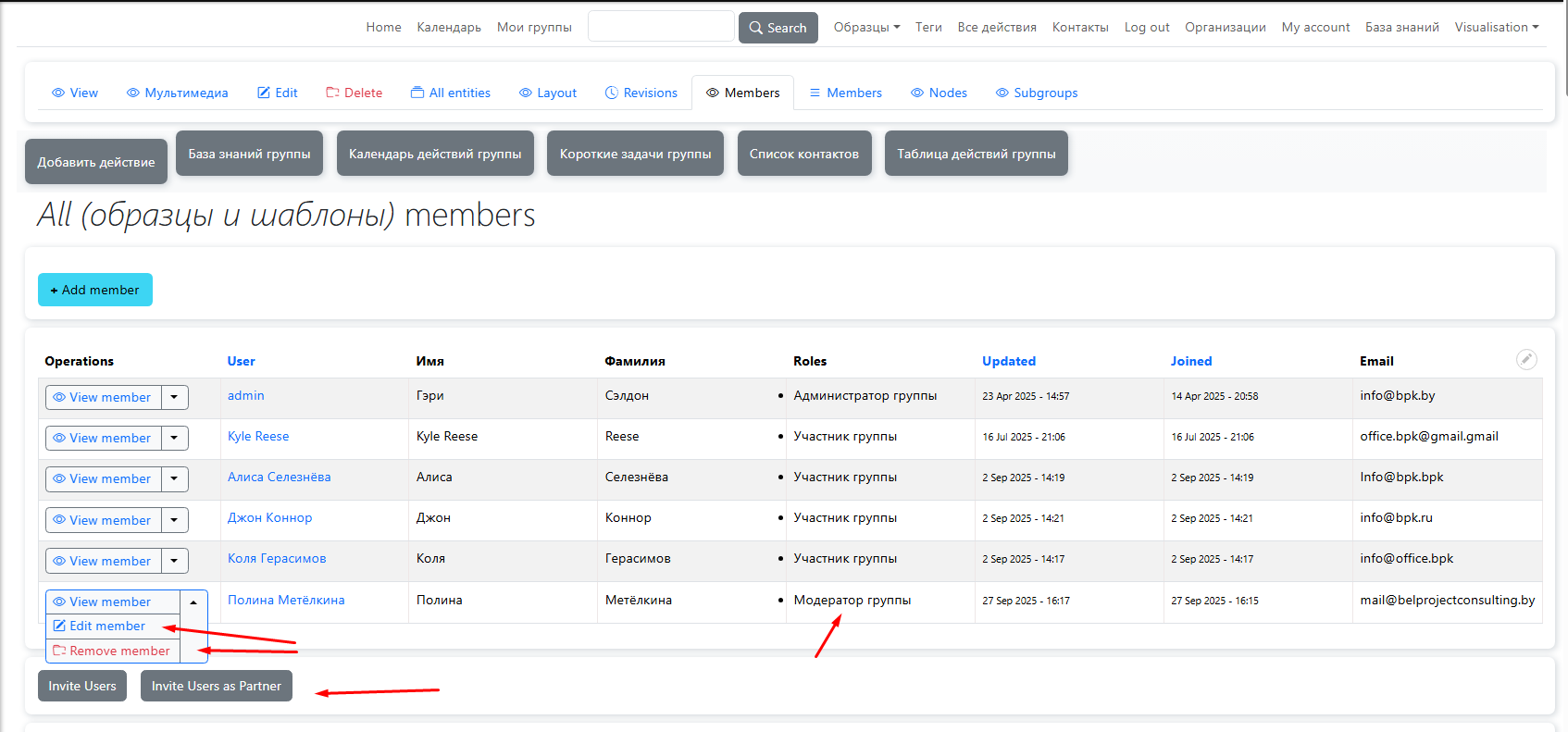Collapse the open dropdown for Полина Метёлкина
The image size is (1568, 732).
click(193, 602)
